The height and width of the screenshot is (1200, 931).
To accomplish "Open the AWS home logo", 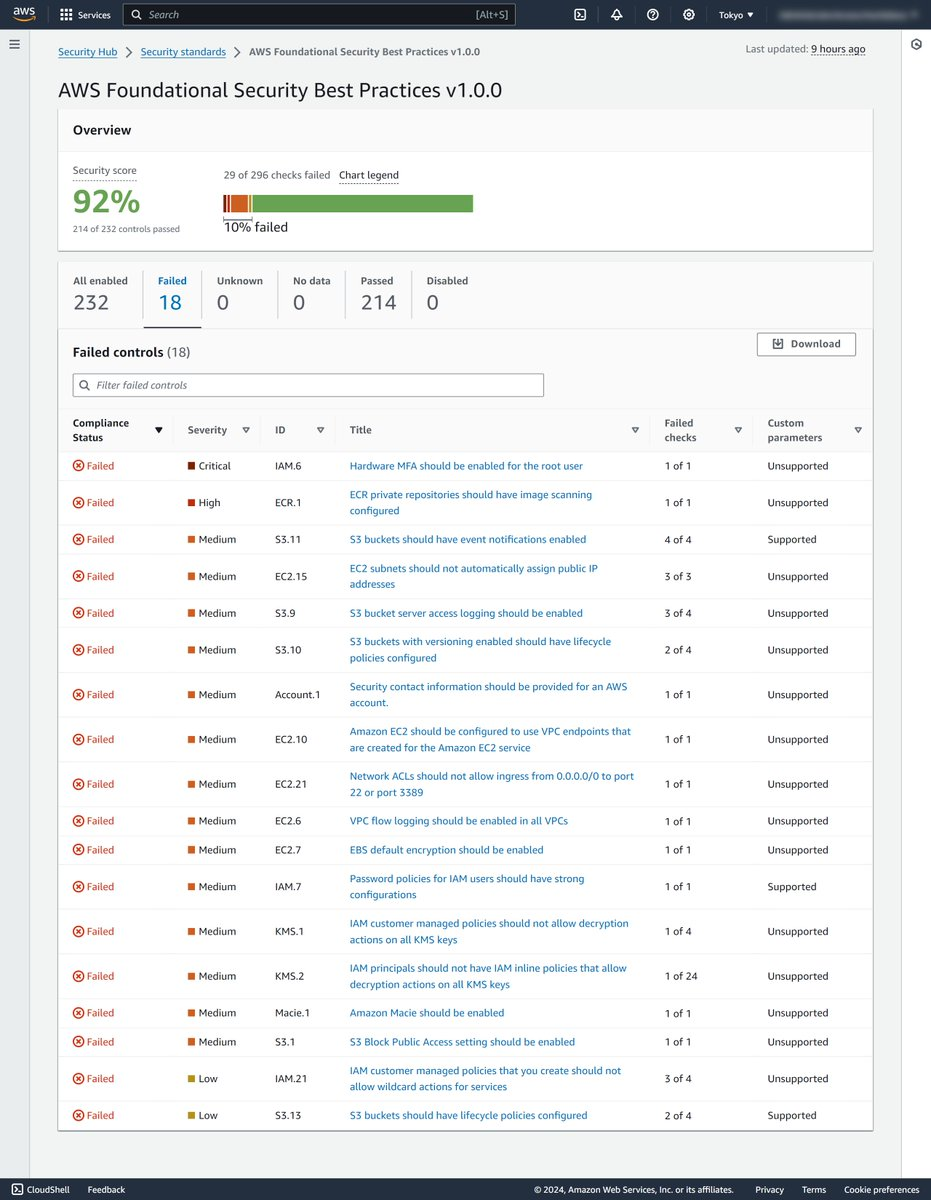I will 24,14.
